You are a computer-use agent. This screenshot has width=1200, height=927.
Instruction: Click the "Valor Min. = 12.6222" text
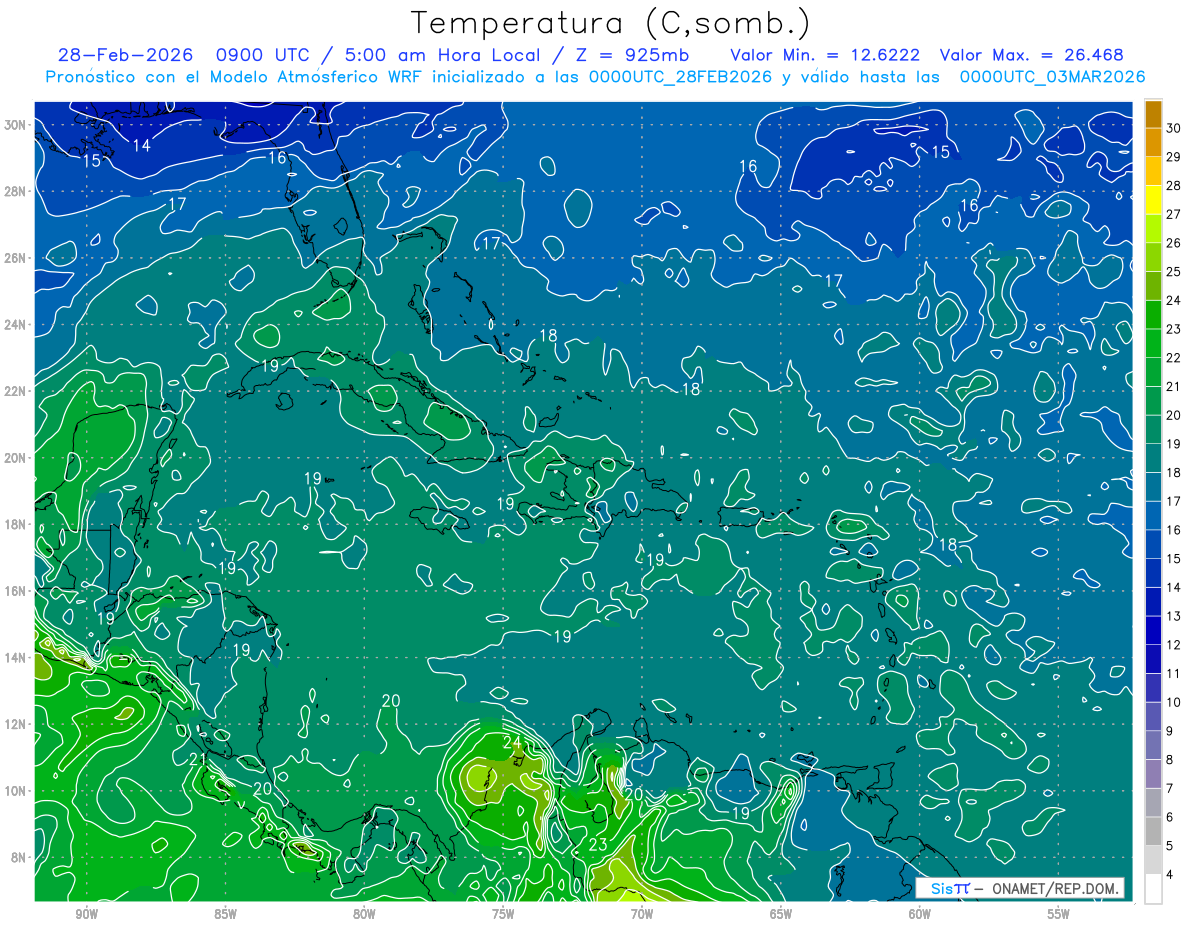coord(825,54)
